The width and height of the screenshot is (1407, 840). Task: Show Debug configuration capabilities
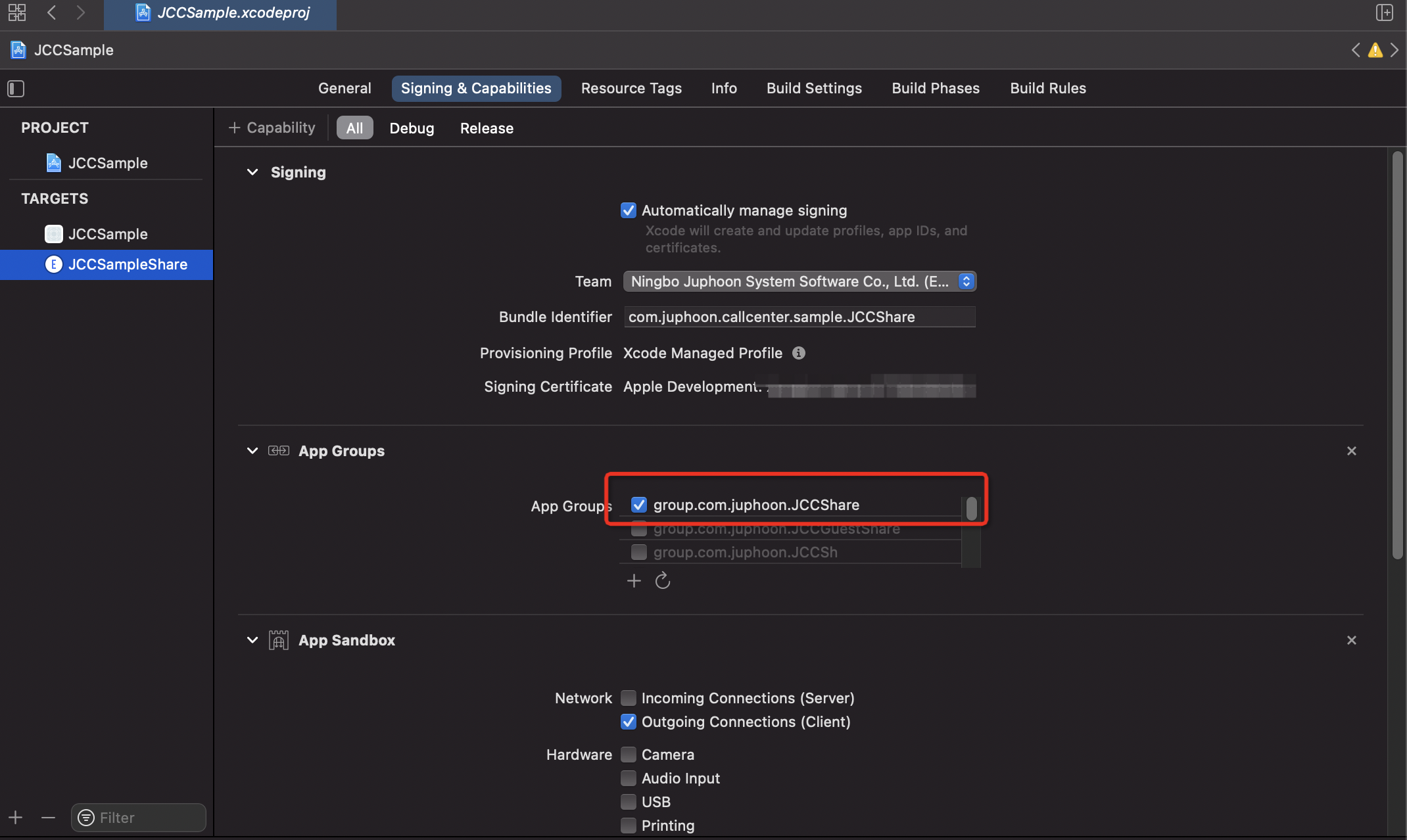tap(412, 128)
